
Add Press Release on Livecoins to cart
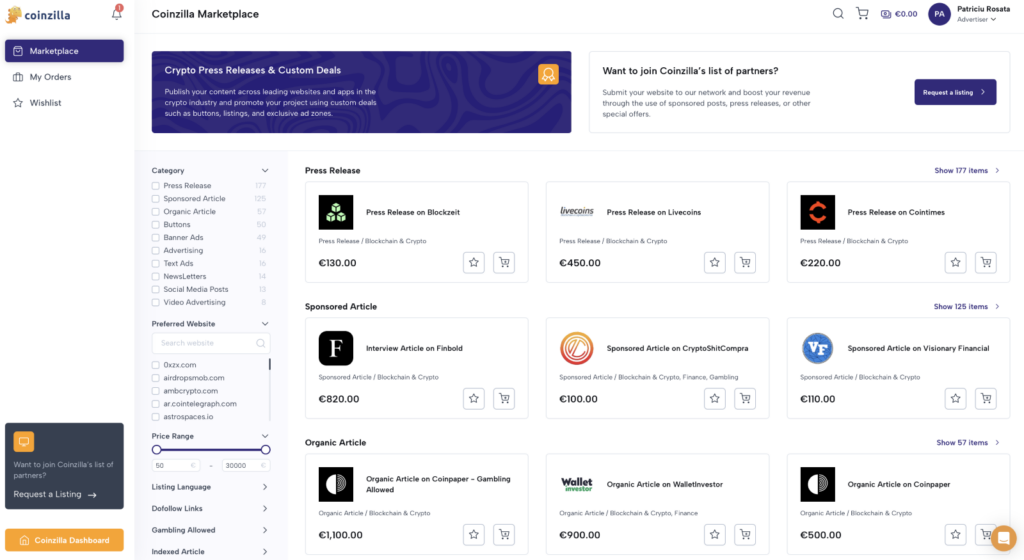[745, 262]
